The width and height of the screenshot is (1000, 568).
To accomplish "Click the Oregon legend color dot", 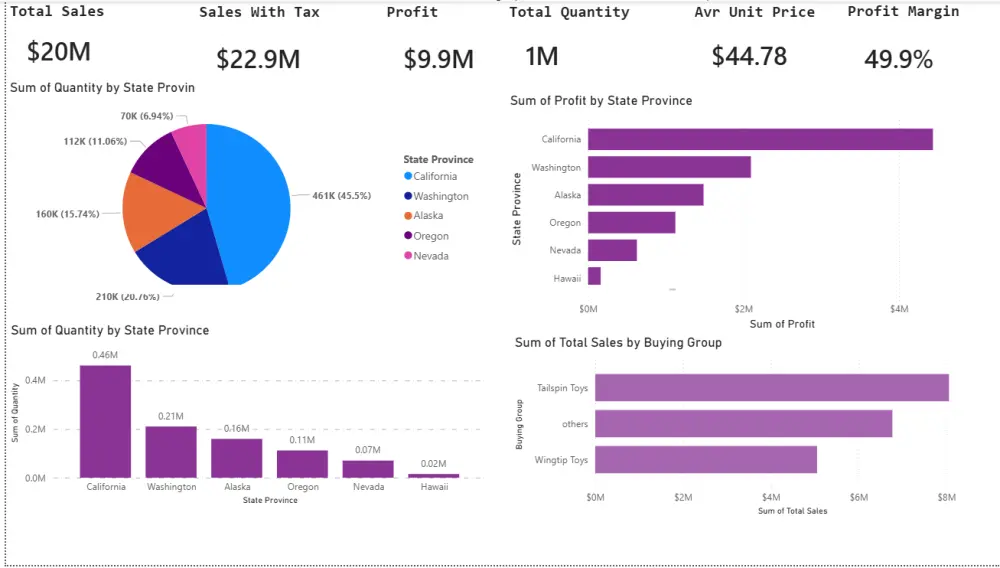I will pyautogui.click(x=408, y=235).
